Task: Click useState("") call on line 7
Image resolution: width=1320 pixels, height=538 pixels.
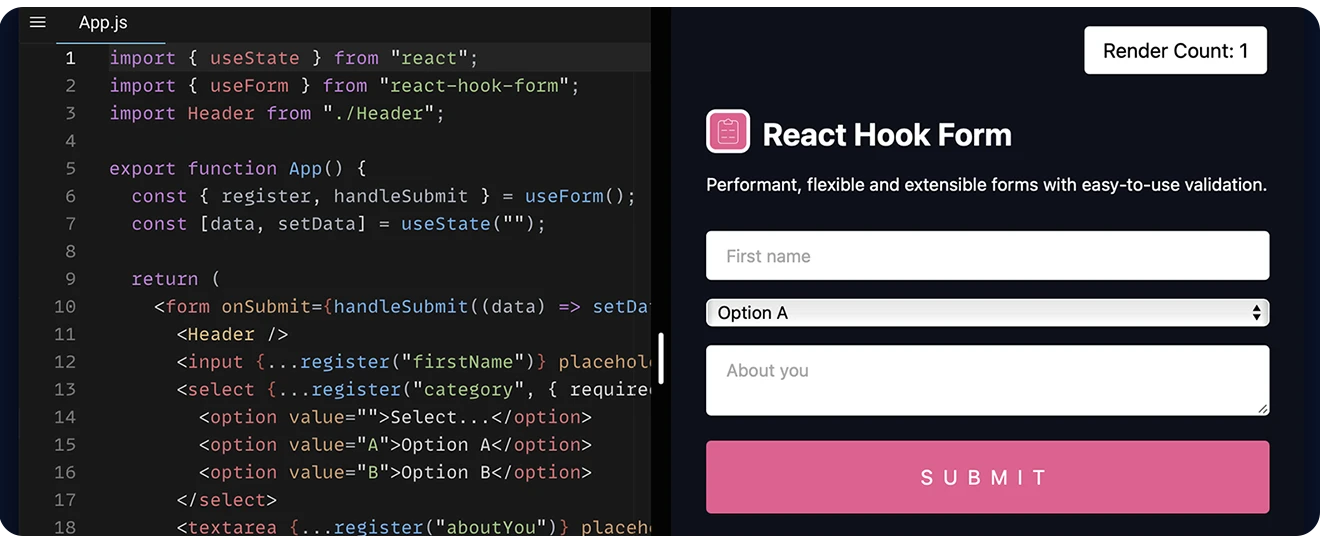Action: [468, 224]
